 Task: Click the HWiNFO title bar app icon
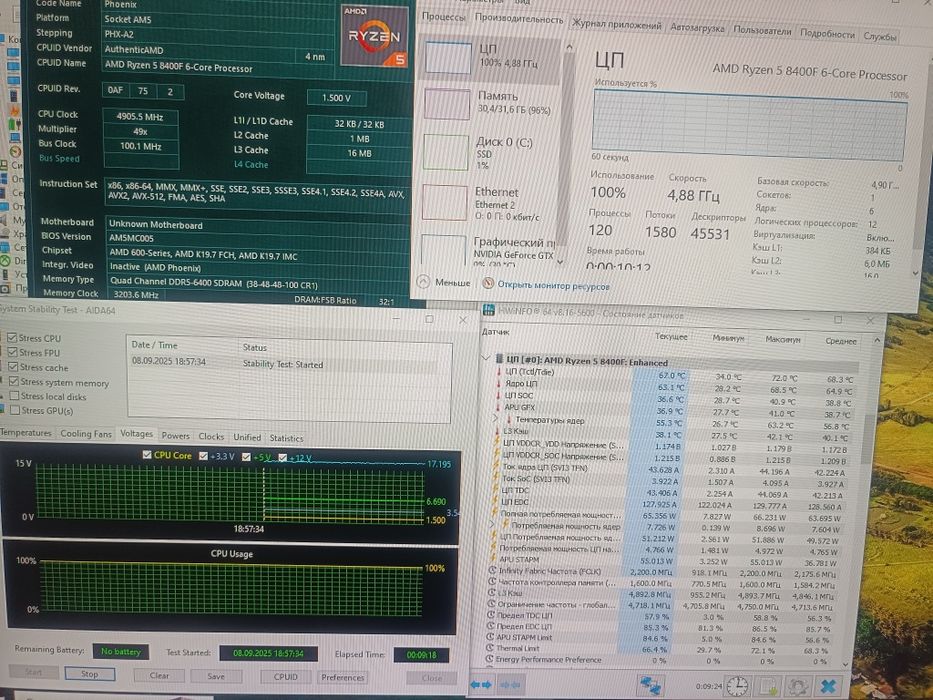489,310
